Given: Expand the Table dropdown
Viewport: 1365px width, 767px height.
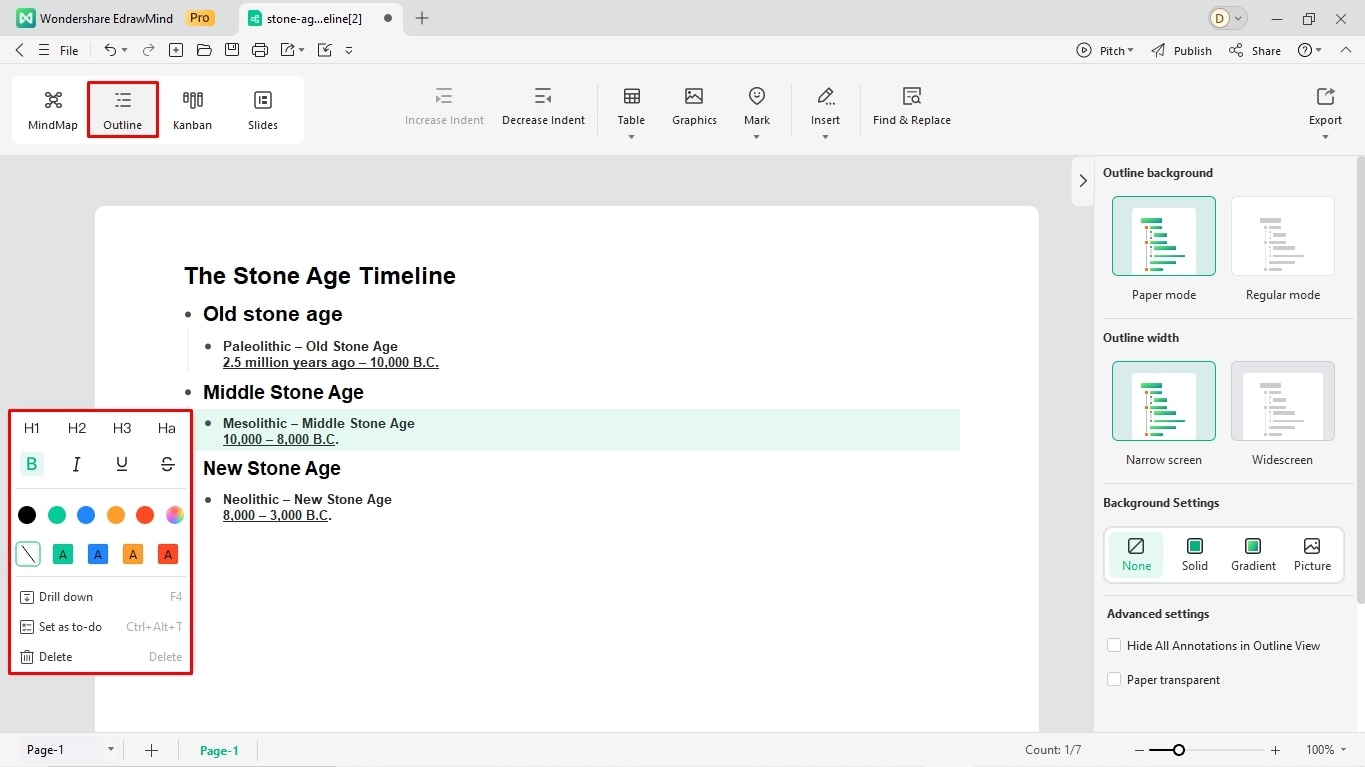Looking at the screenshot, I should point(631,136).
